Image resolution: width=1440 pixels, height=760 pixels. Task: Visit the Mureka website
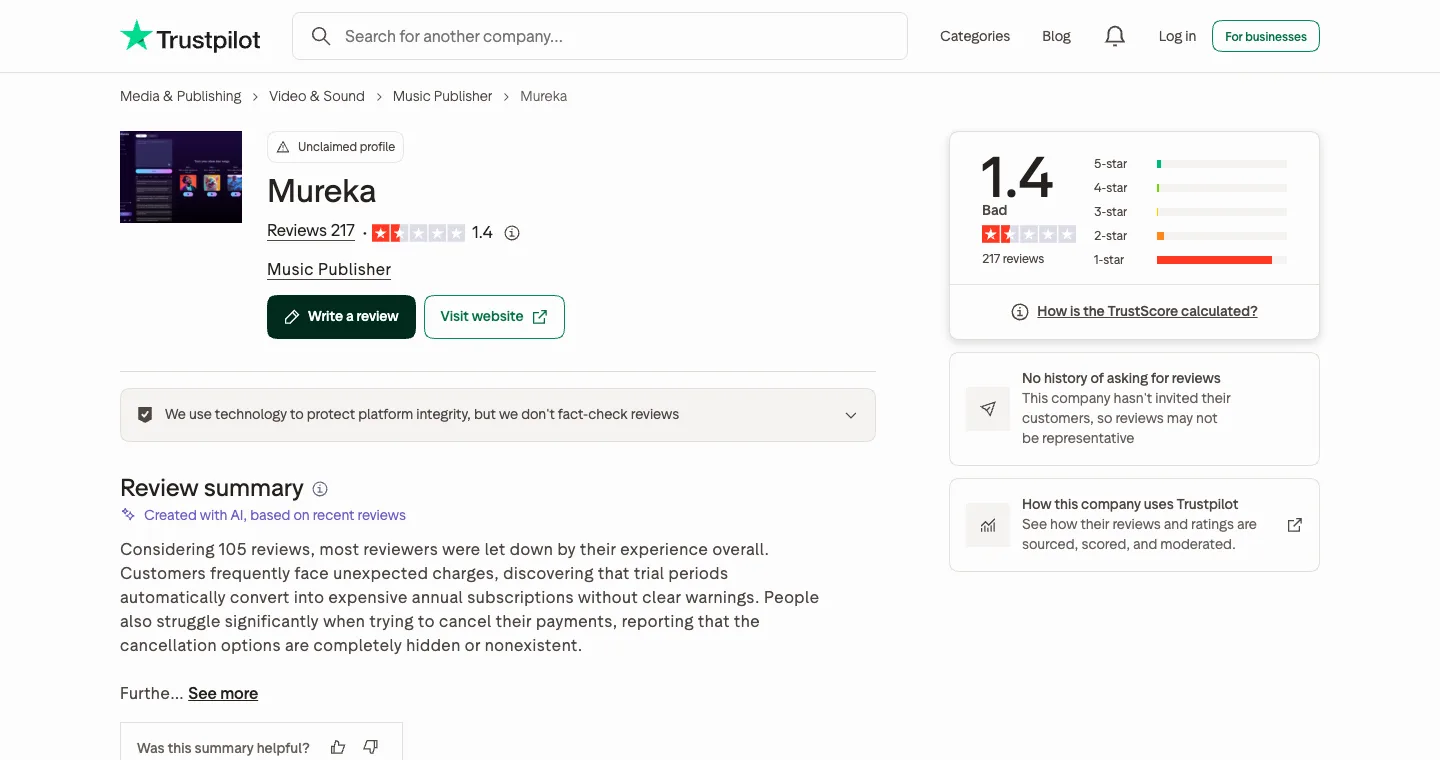pos(494,317)
